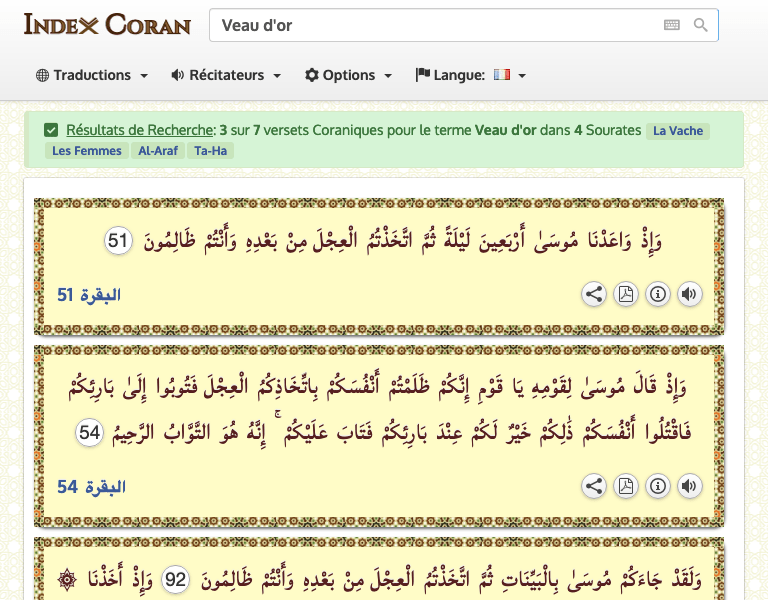
Task: Click verse number 92 circle marker
Action: point(175,580)
